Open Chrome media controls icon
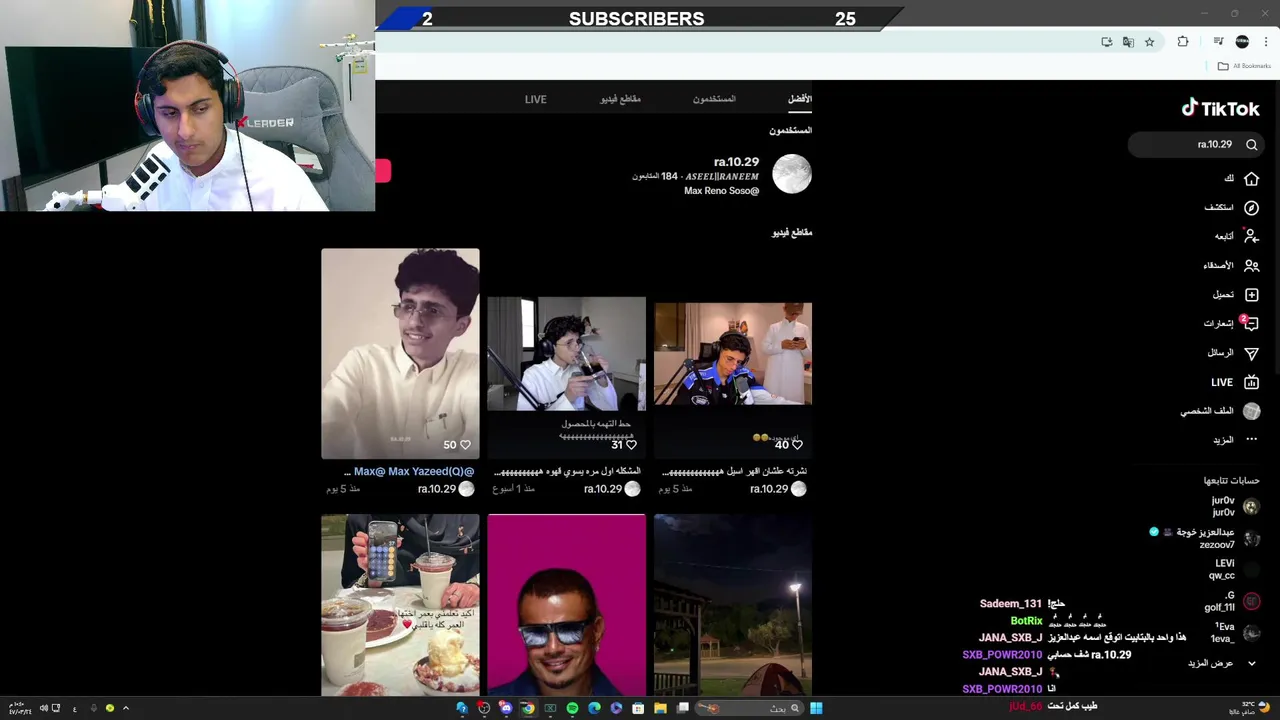The width and height of the screenshot is (1280, 720). coord(1218,42)
